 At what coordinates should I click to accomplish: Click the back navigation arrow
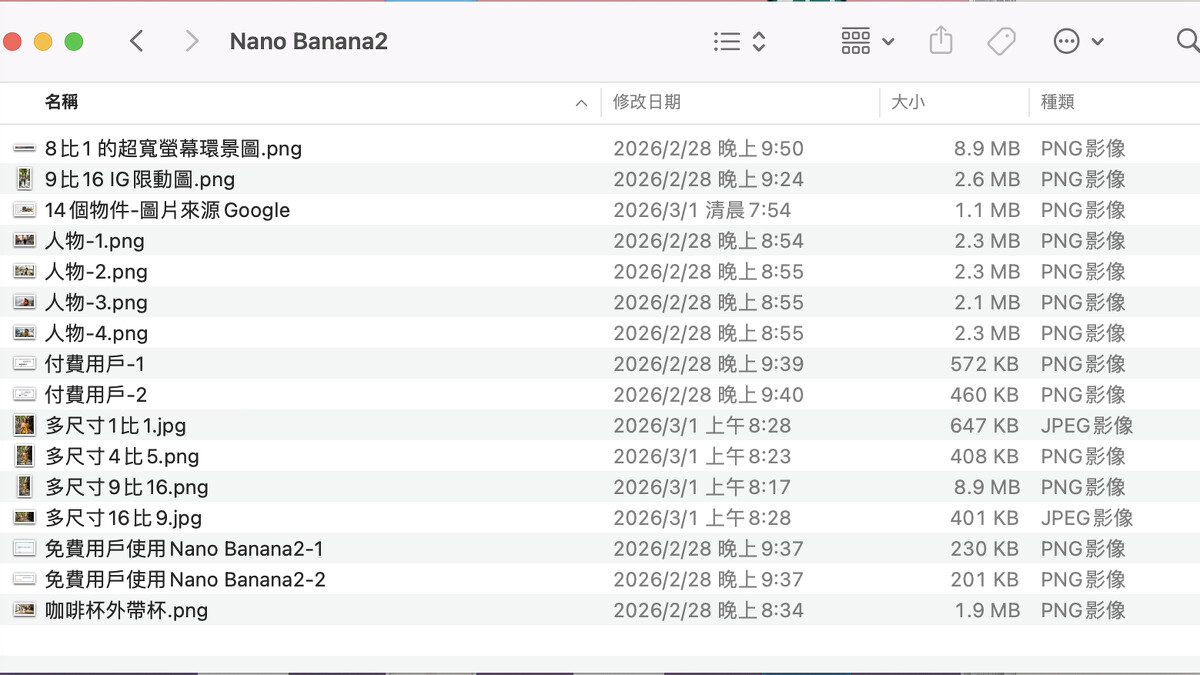click(x=137, y=41)
